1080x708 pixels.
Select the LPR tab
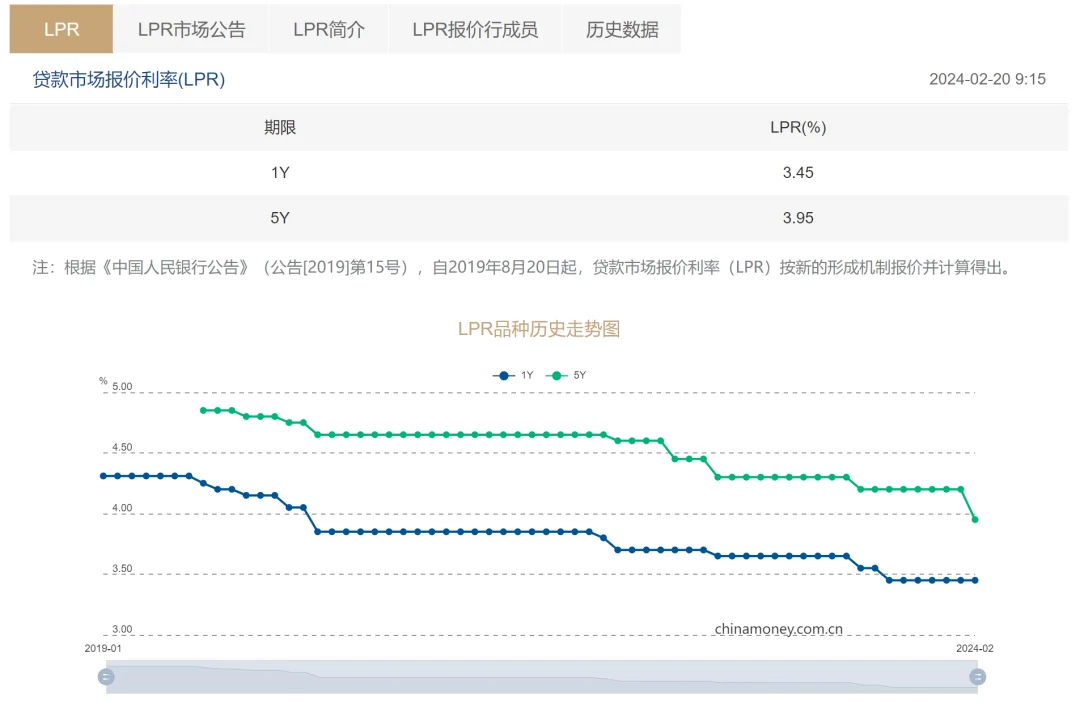(x=61, y=29)
